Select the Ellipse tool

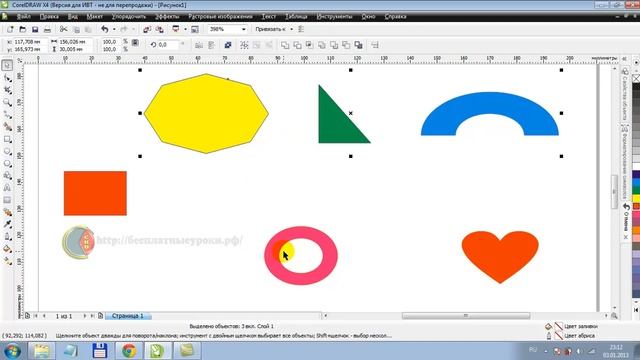tap(7, 151)
